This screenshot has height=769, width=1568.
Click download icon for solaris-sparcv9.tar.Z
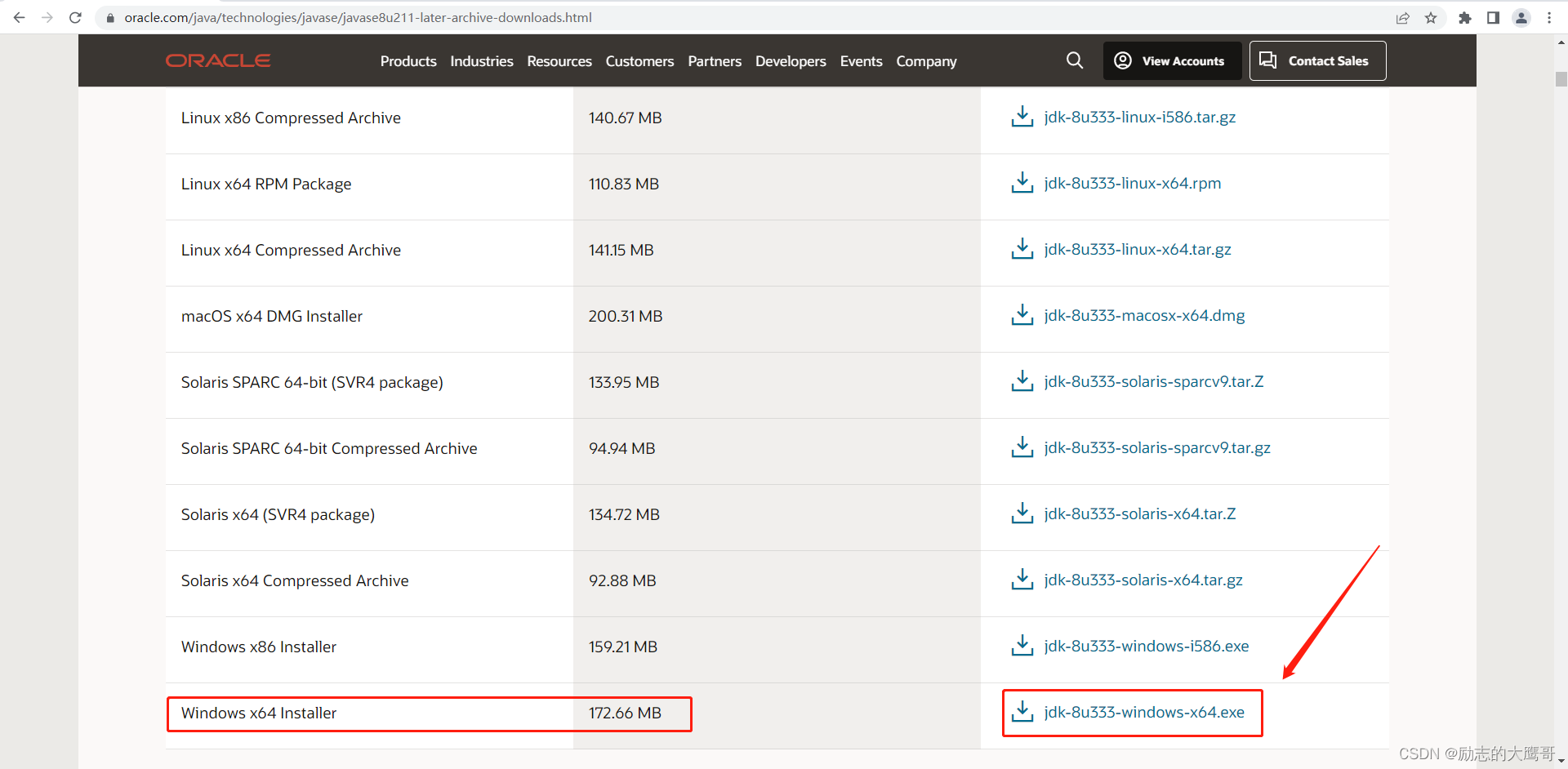pos(1022,381)
